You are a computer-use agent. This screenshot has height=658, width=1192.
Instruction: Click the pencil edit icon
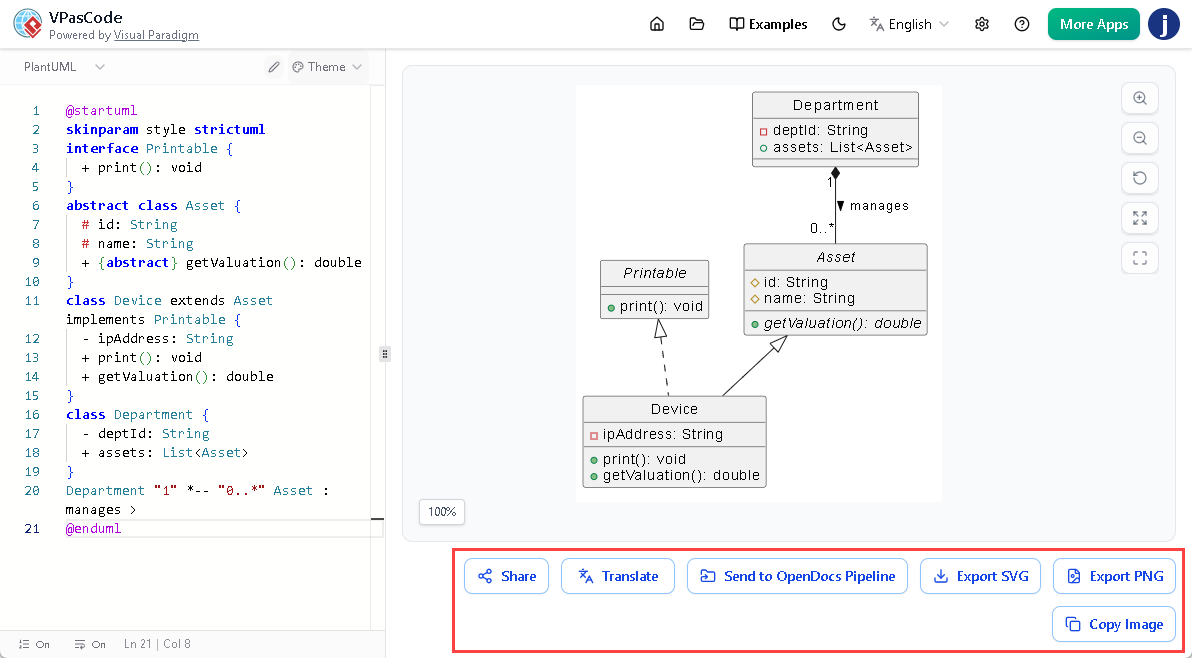click(274, 67)
